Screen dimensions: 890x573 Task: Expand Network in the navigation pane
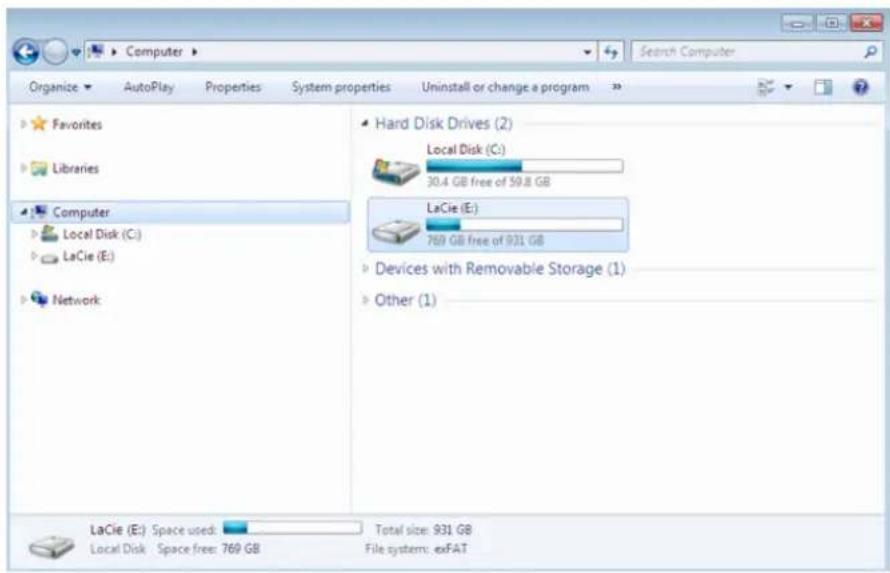[23, 299]
